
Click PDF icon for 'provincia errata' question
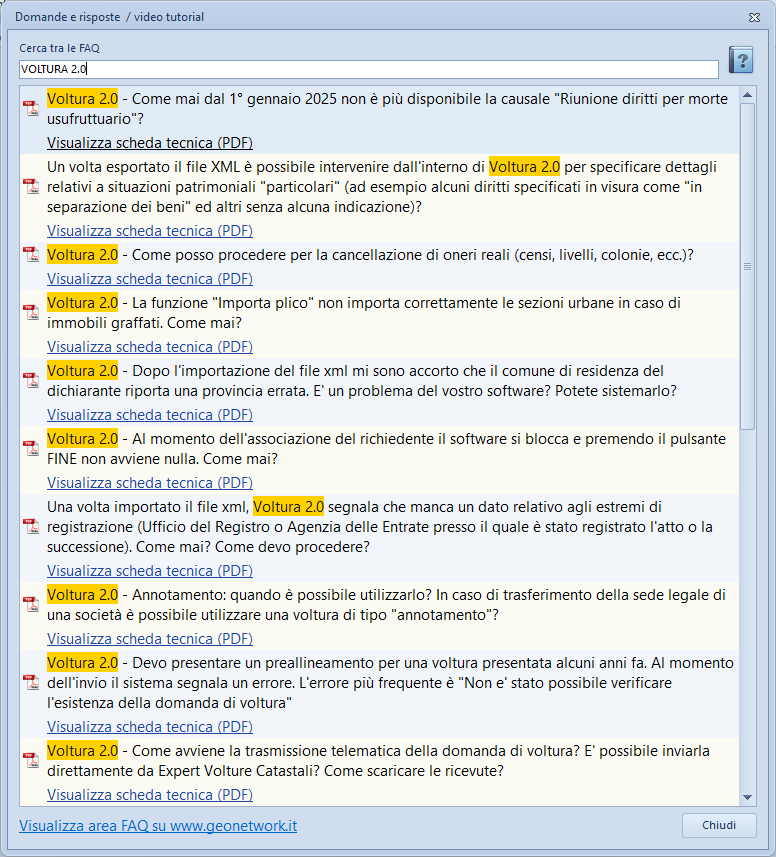[x=31, y=380]
